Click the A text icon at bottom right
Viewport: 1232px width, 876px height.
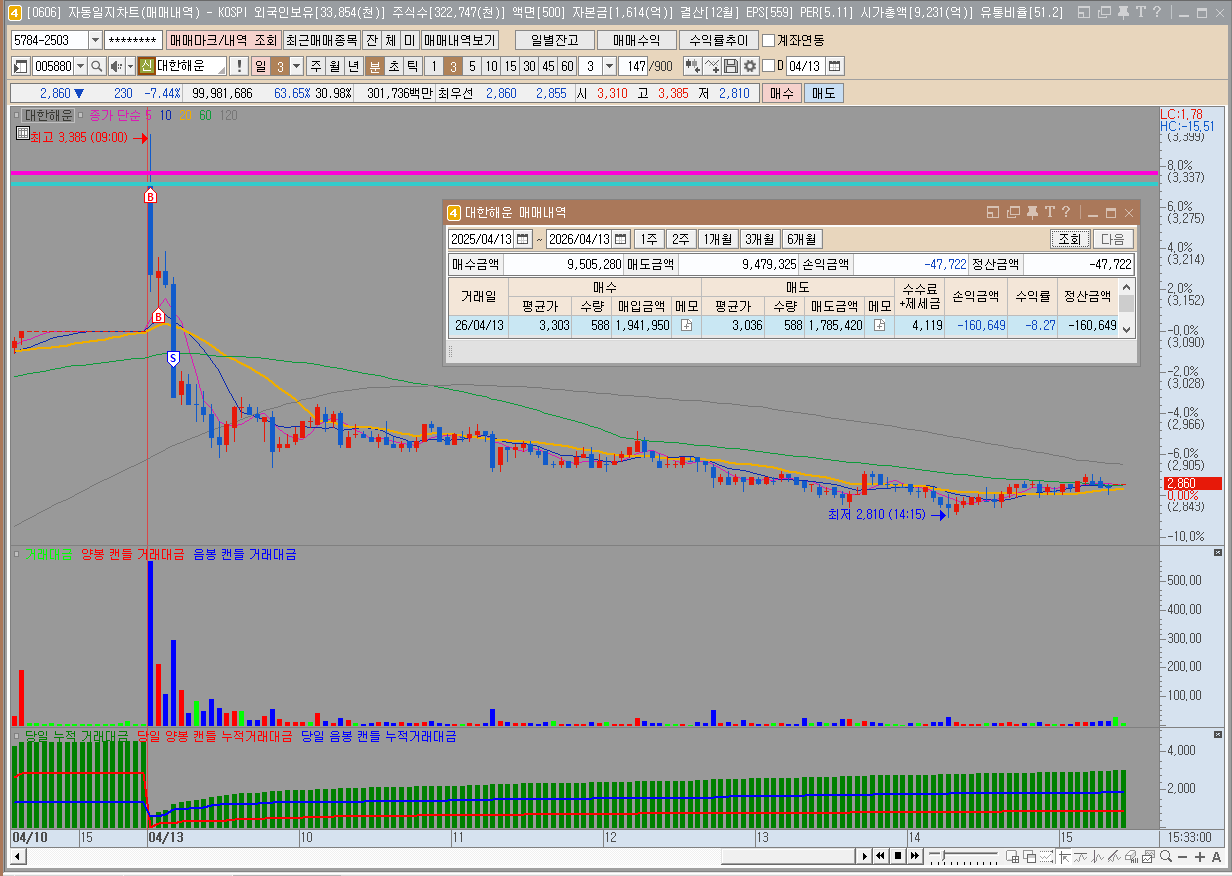tap(1216, 857)
